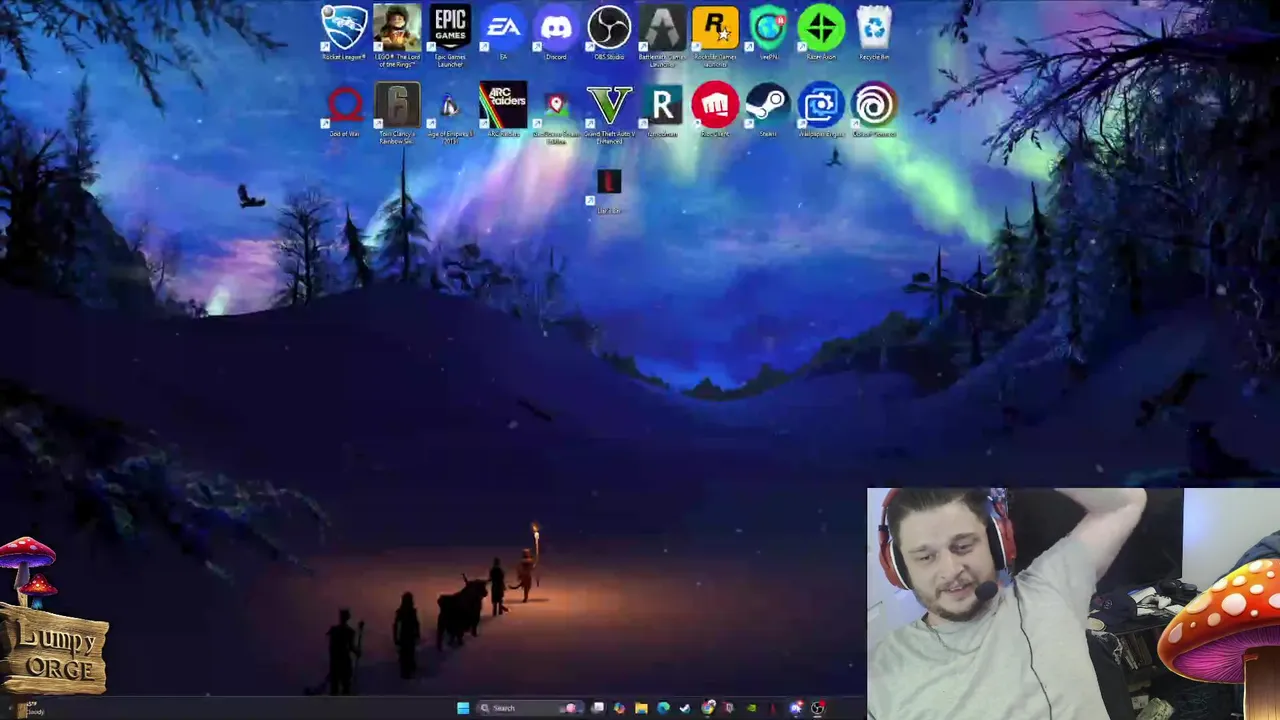Open the NVIDIA app on the taskbar
Viewport: 1280px width, 720px height.
pyautogui.click(x=751, y=708)
